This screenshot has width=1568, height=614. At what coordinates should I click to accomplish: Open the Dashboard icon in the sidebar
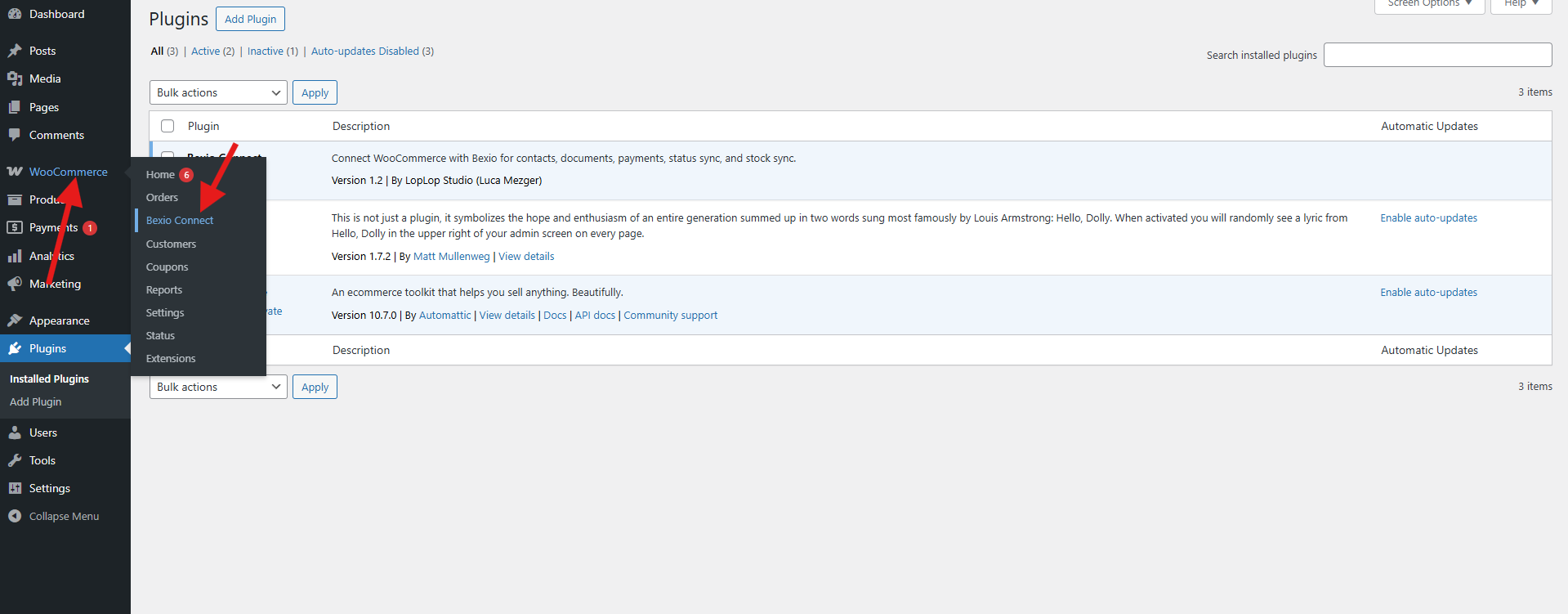click(x=15, y=14)
